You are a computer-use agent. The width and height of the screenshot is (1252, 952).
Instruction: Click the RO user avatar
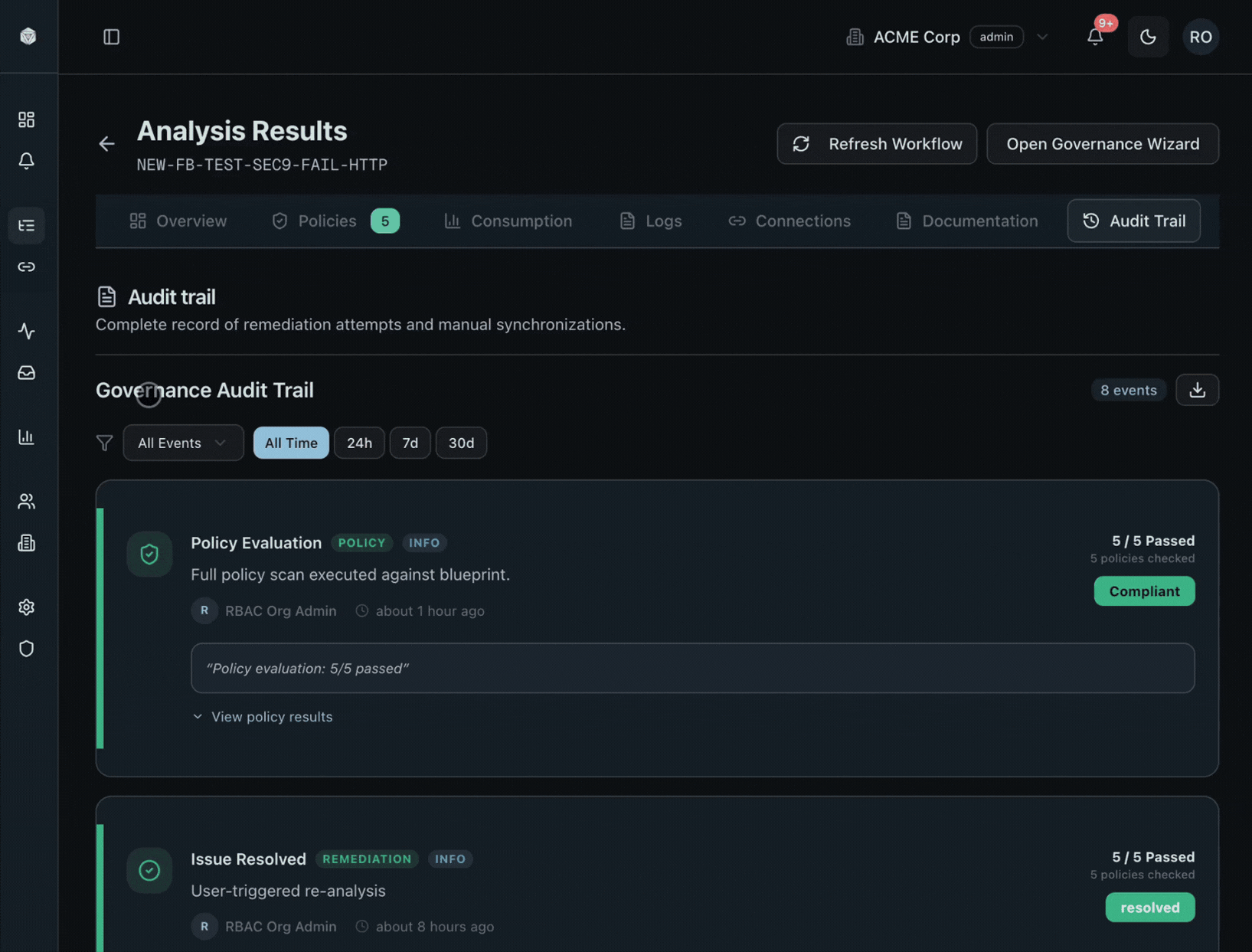1201,36
